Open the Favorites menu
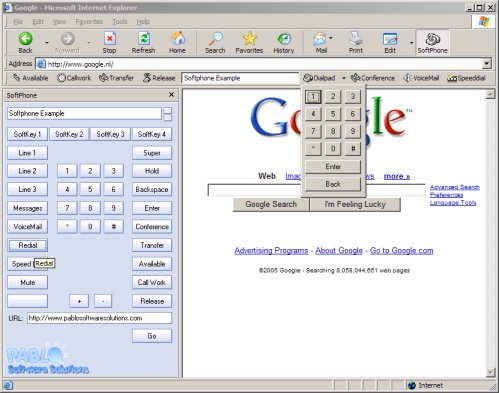The width and height of the screenshot is (499, 393). tap(89, 22)
